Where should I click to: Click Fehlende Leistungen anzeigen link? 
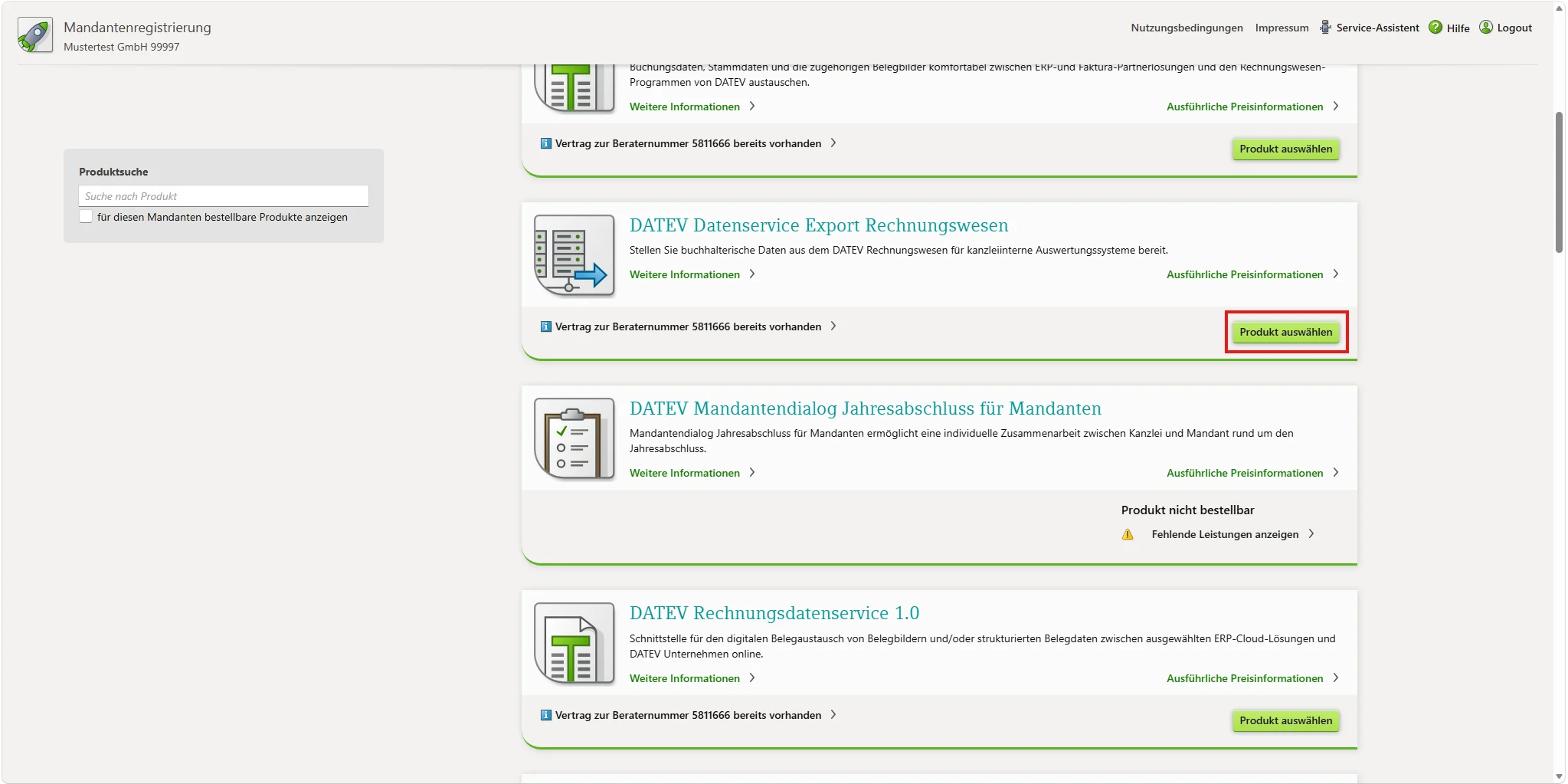[x=1225, y=534]
